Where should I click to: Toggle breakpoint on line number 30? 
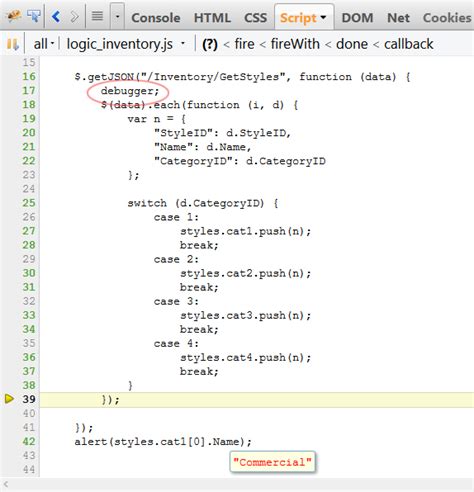[29, 273]
